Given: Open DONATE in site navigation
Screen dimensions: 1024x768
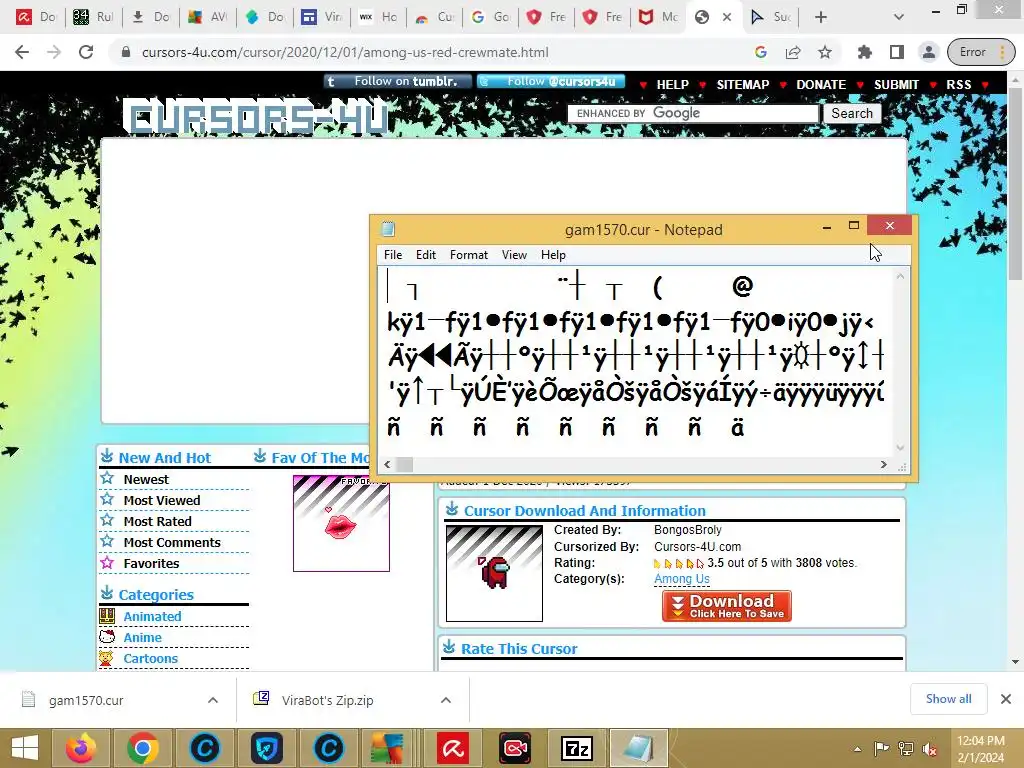Looking at the screenshot, I should coord(821,85).
